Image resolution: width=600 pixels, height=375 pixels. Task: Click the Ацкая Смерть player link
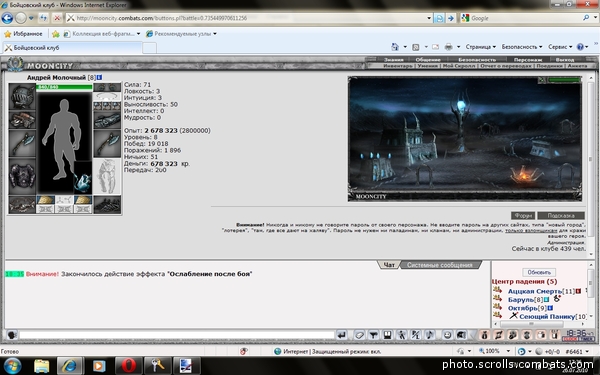click(535, 291)
